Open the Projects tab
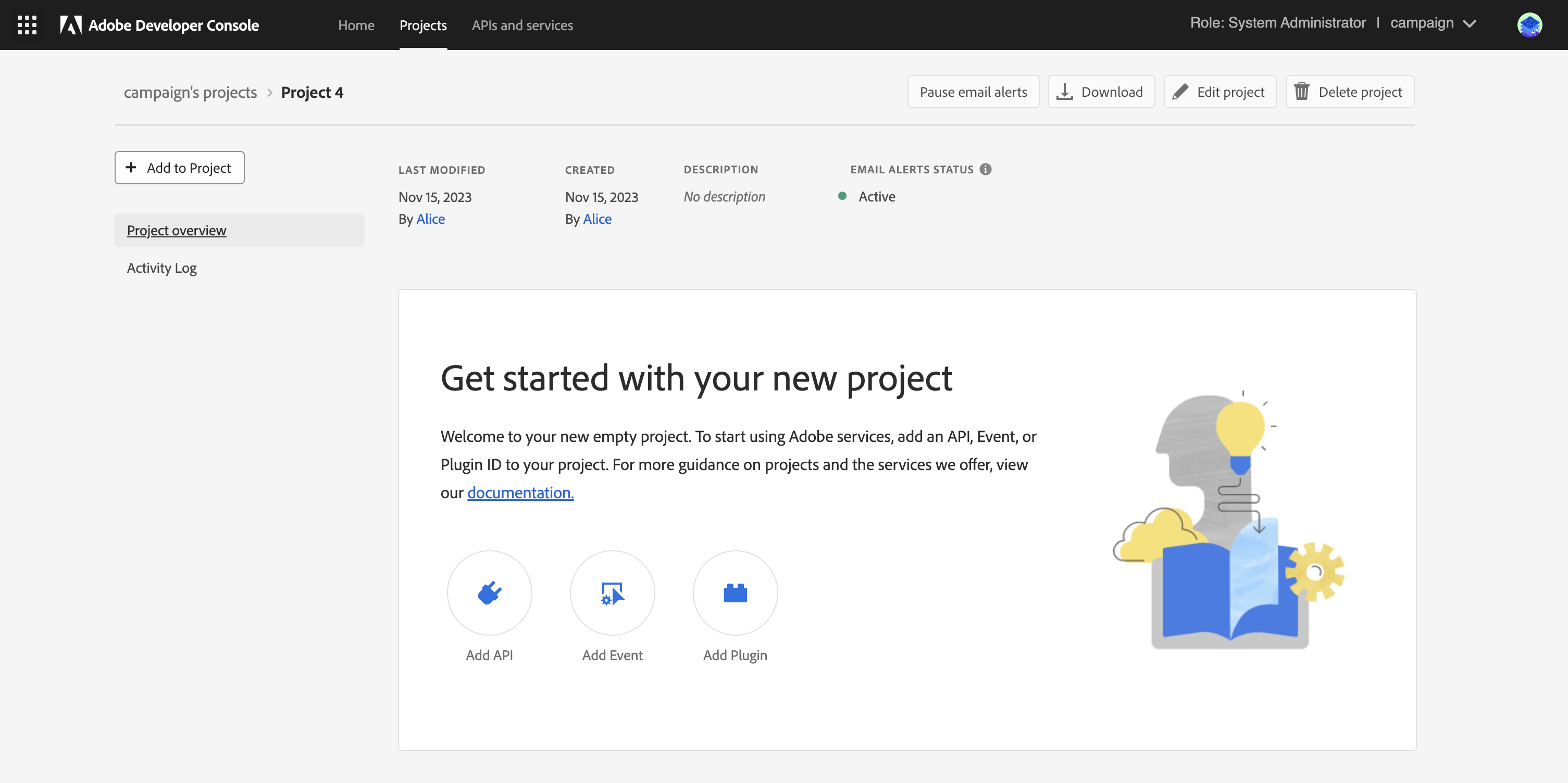 423,25
